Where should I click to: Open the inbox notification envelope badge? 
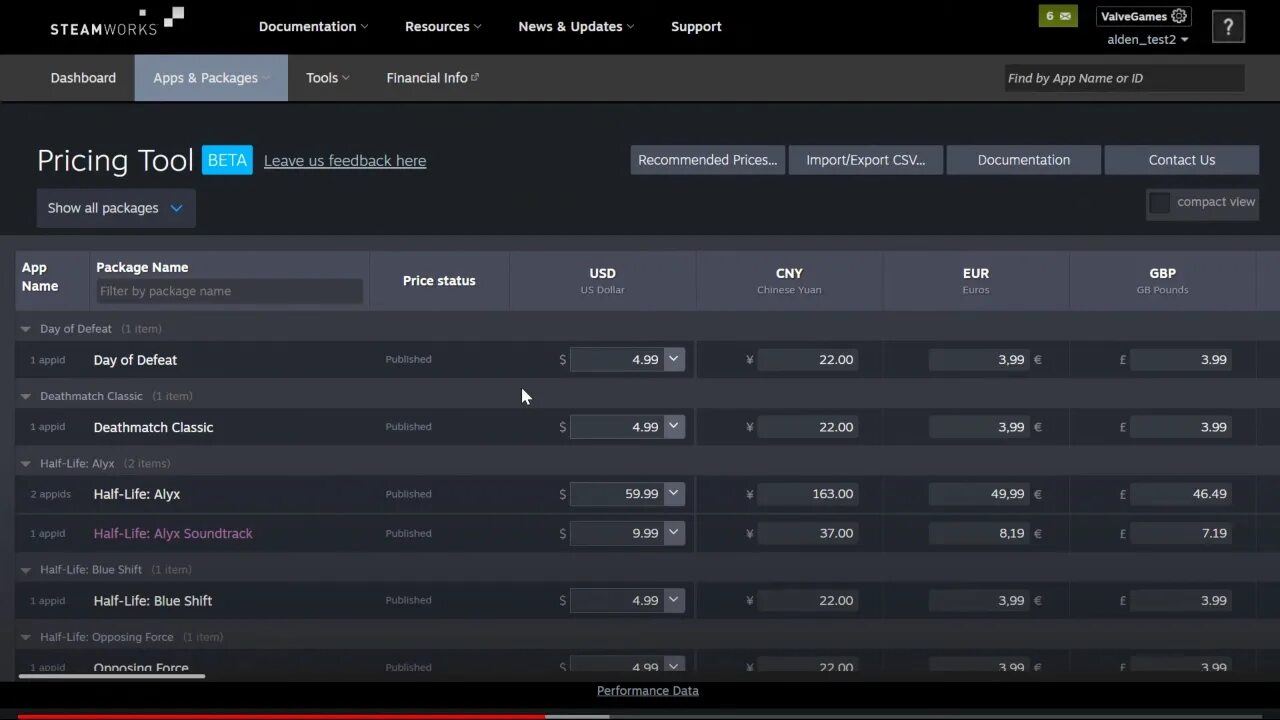tap(1058, 16)
